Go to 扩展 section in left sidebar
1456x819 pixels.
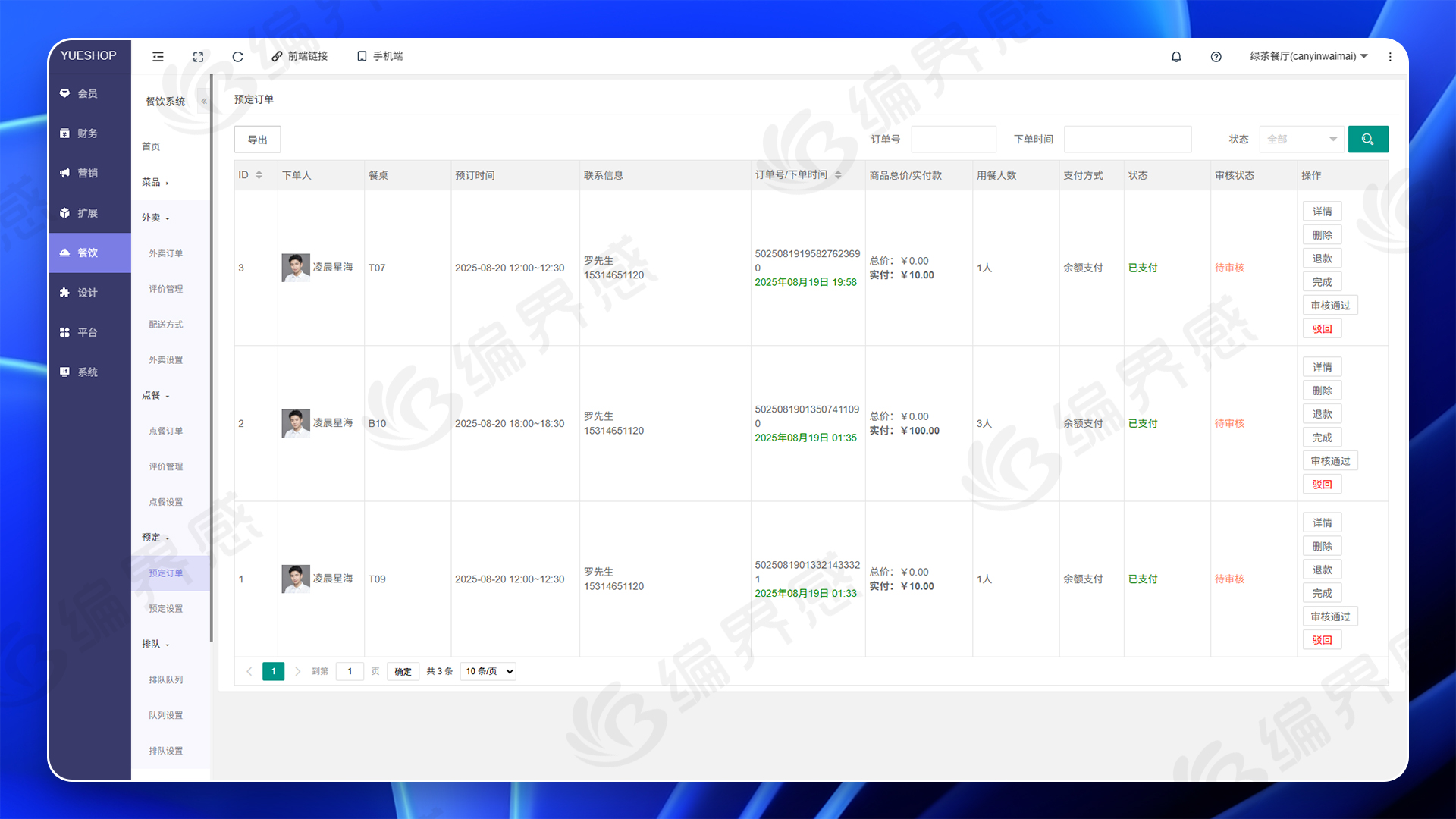coord(89,213)
